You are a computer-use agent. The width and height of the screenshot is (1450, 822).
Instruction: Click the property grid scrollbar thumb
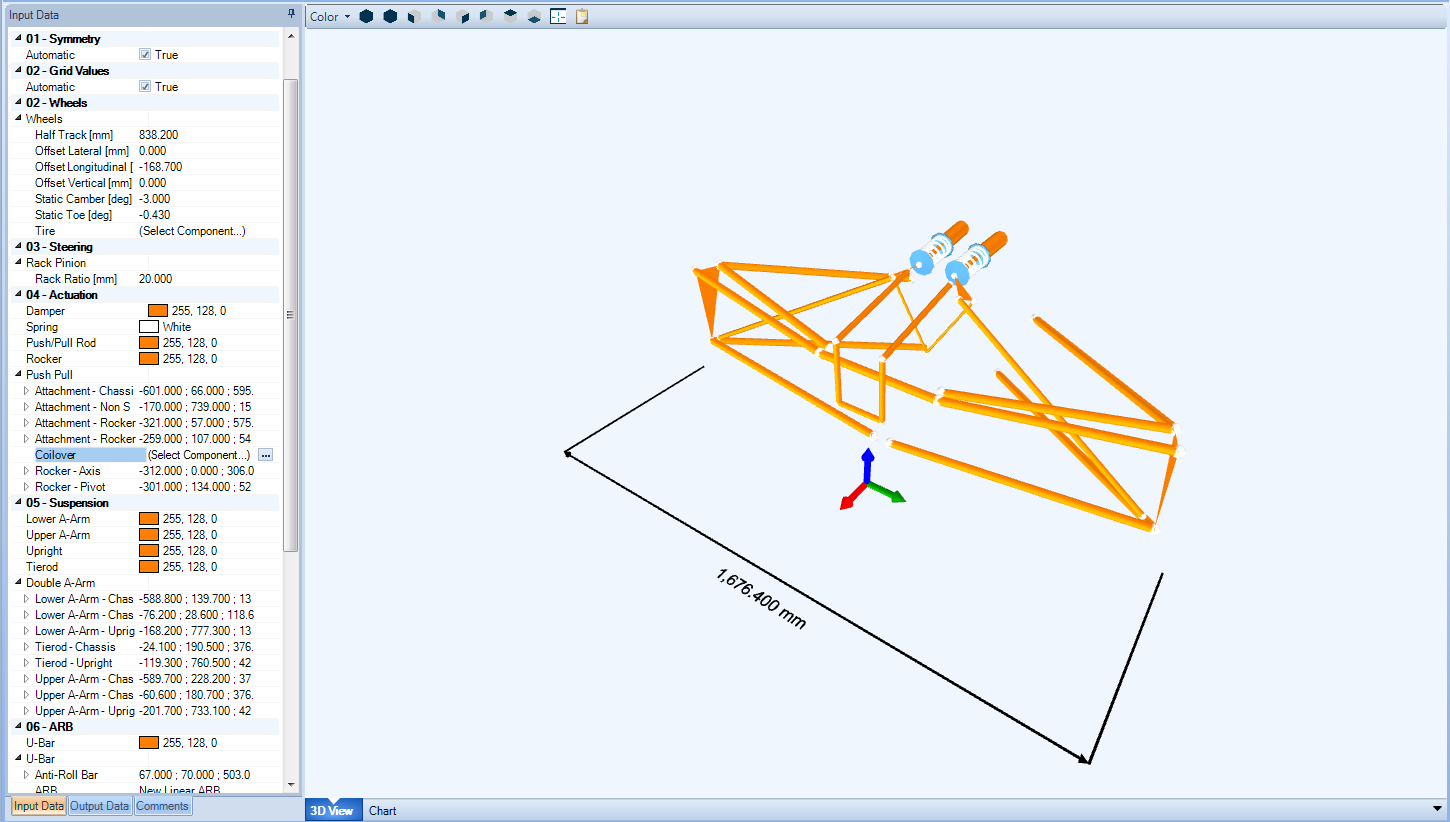(x=291, y=314)
